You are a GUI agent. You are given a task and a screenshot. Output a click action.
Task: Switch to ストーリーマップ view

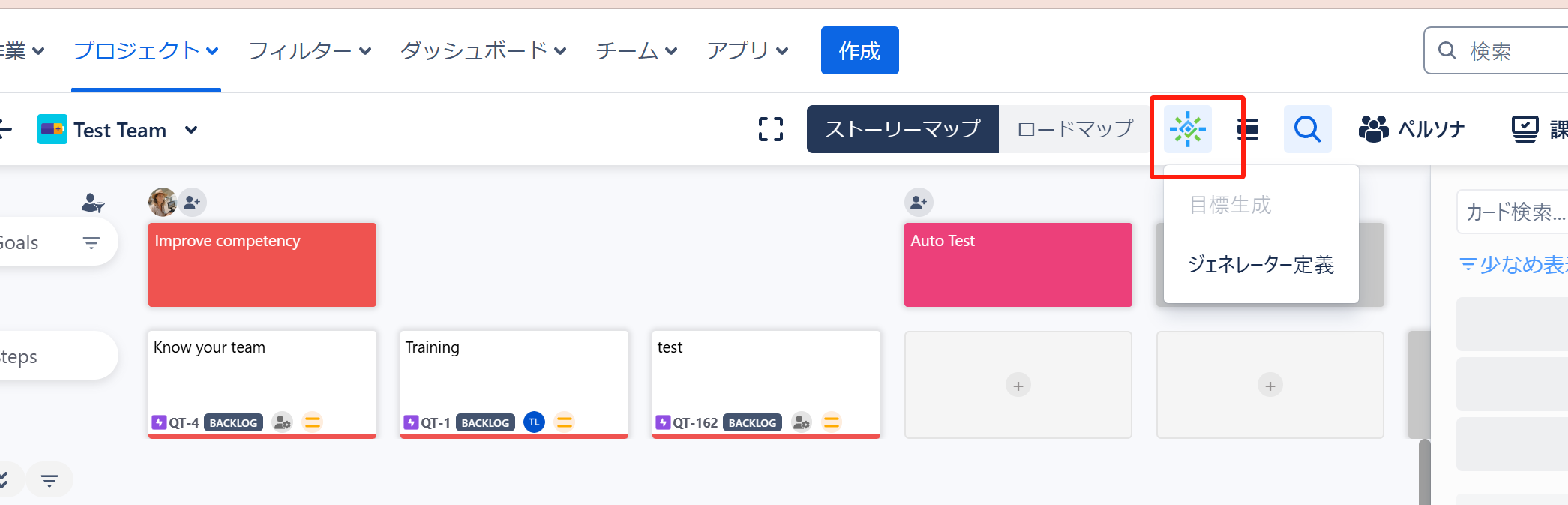pyautogui.click(x=902, y=129)
